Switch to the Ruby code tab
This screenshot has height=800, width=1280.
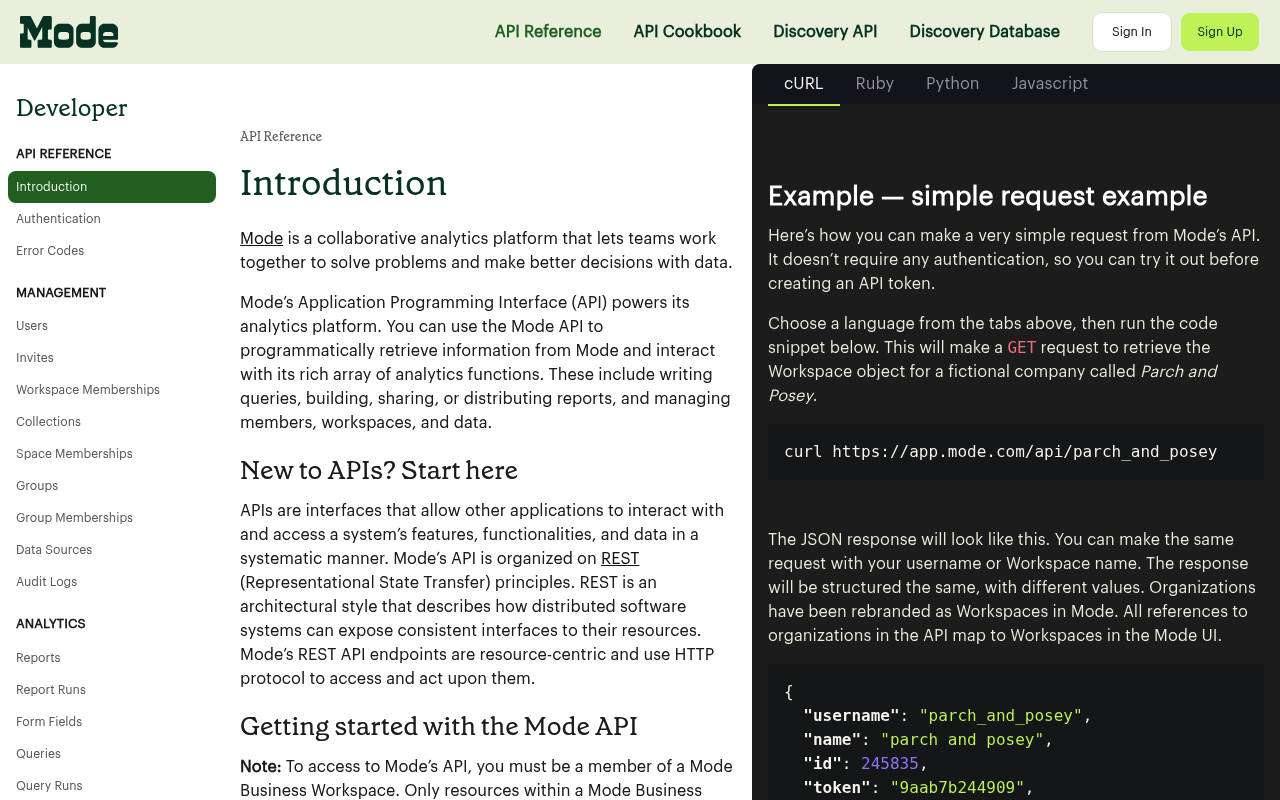875,84
